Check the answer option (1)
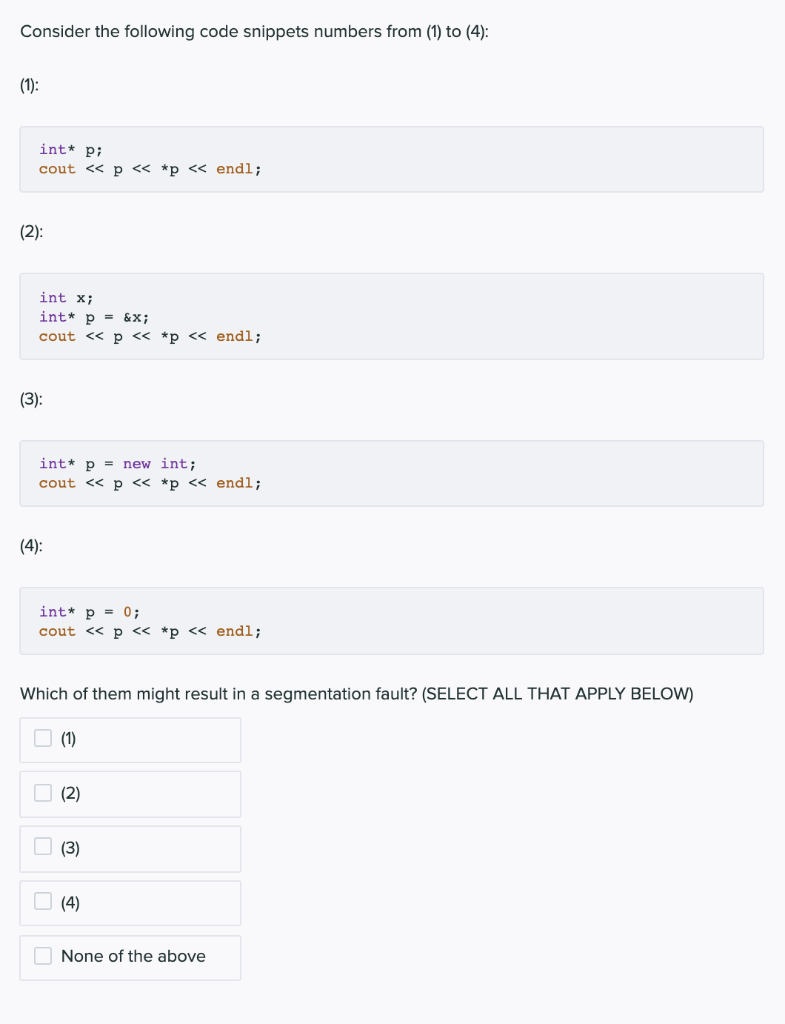Image resolution: width=785 pixels, height=1024 pixels. (42, 738)
